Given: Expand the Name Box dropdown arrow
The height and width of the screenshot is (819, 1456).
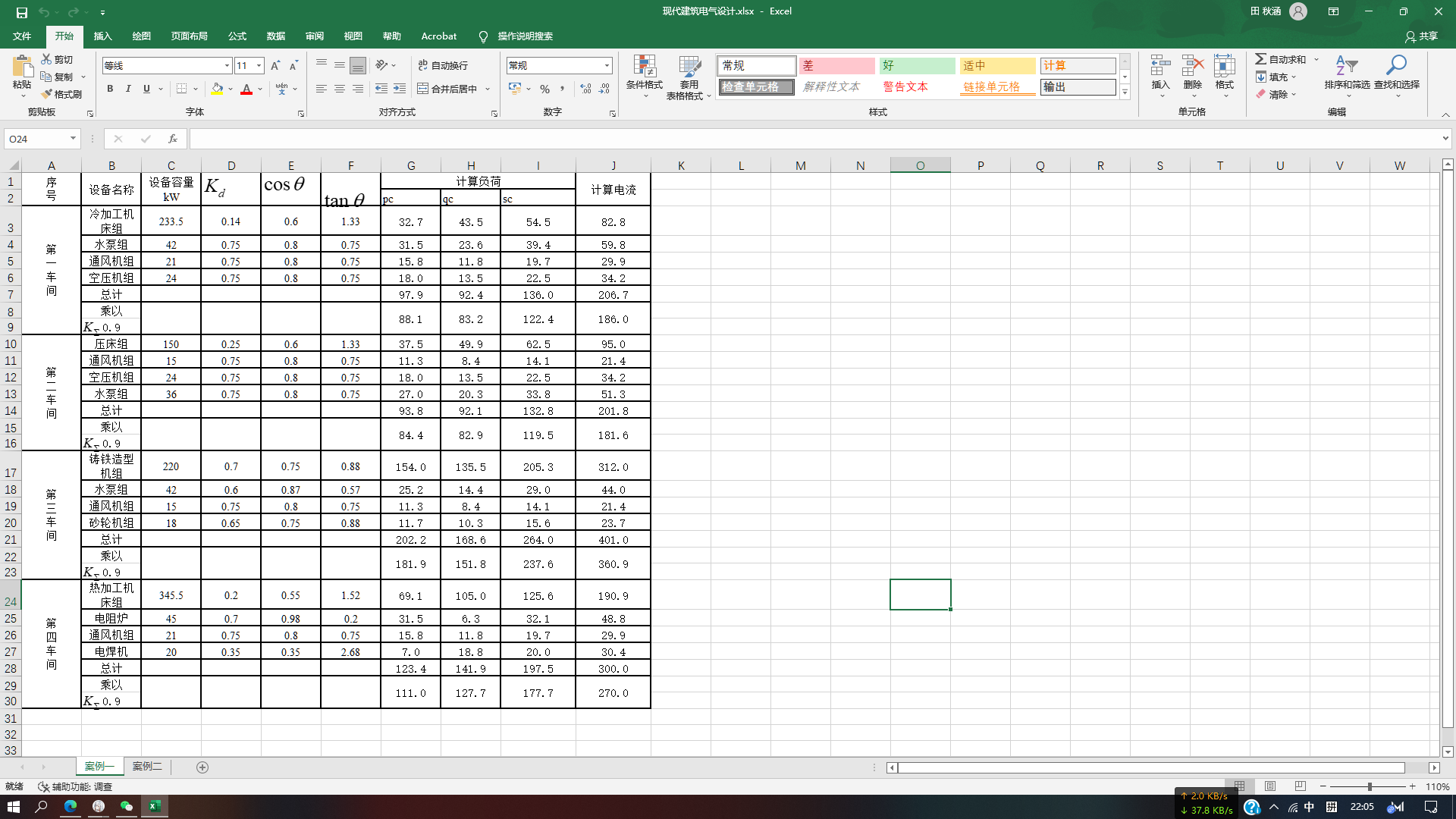Looking at the screenshot, I should pos(73,139).
